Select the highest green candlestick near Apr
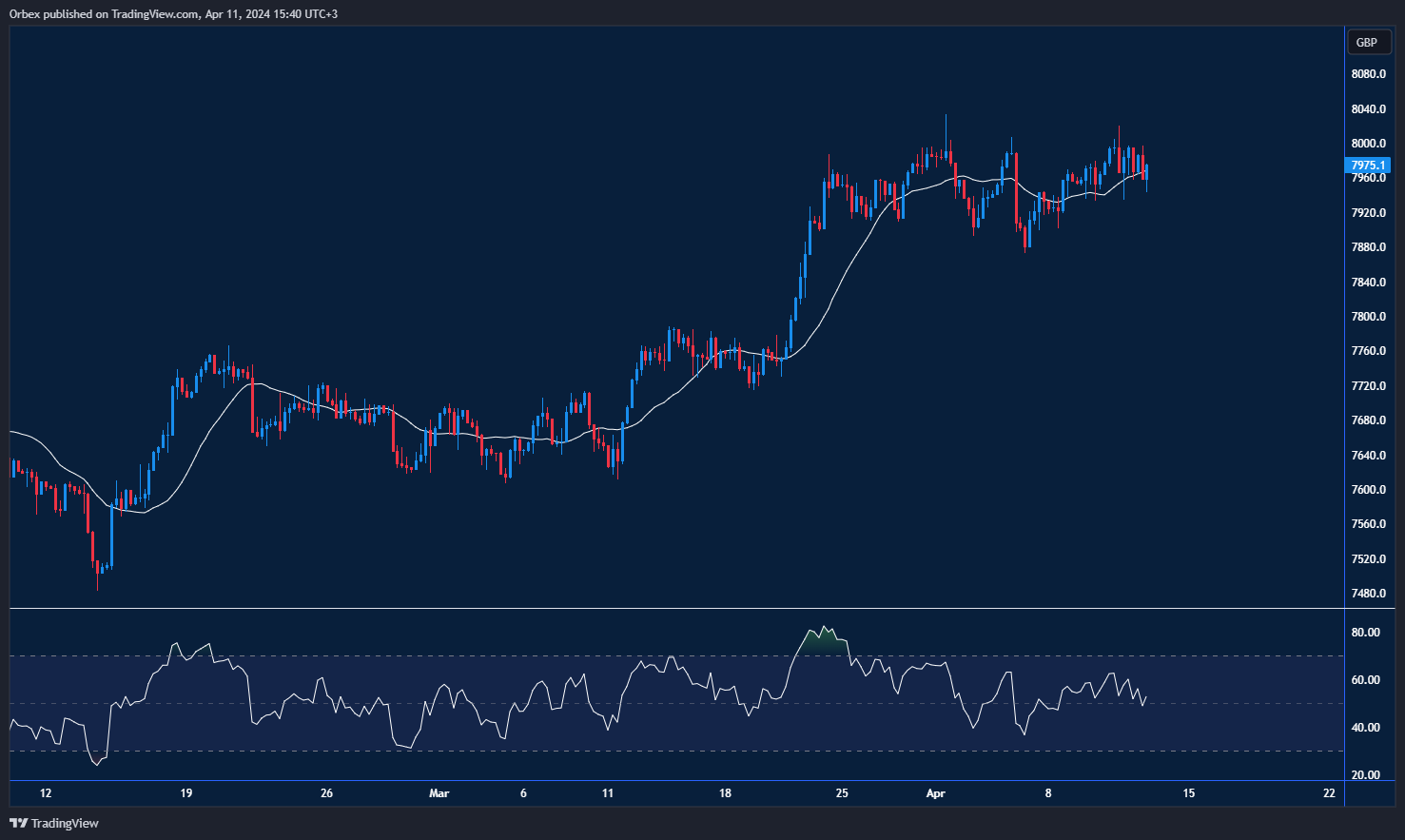Image resolution: width=1405 pixels, height=840 pixels. (x=946, y=152)
